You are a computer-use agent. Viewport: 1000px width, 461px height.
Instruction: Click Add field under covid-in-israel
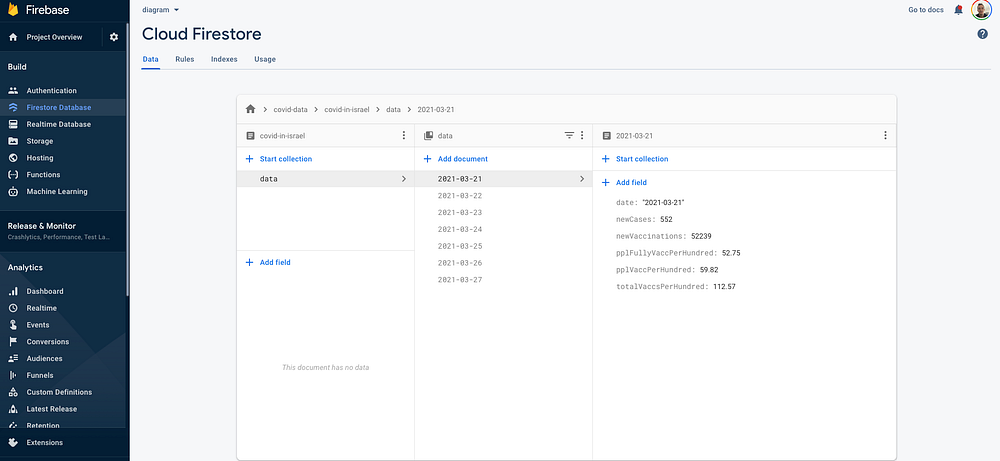point(268,263)
